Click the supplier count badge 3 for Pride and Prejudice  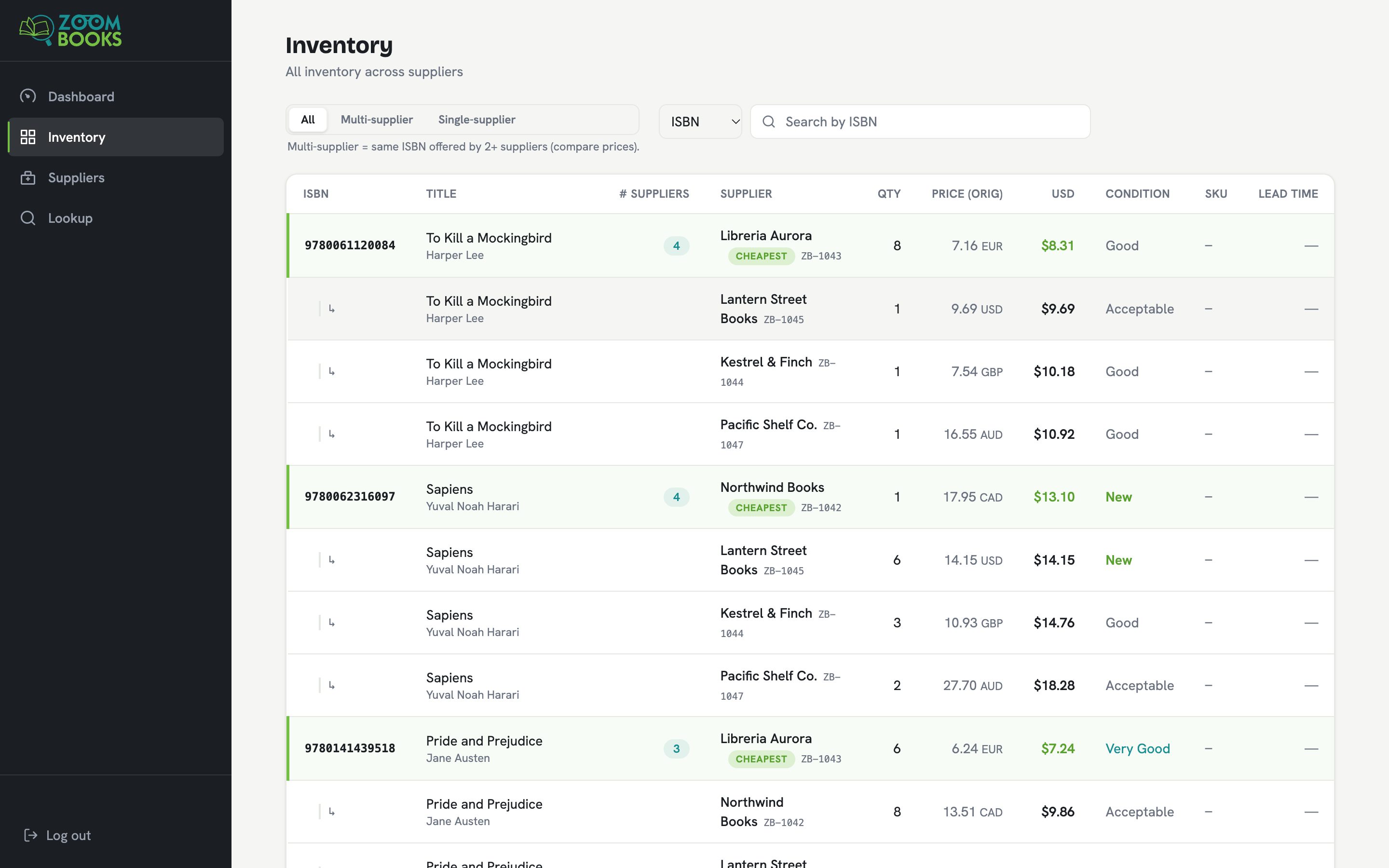click(x=676, y=748)
